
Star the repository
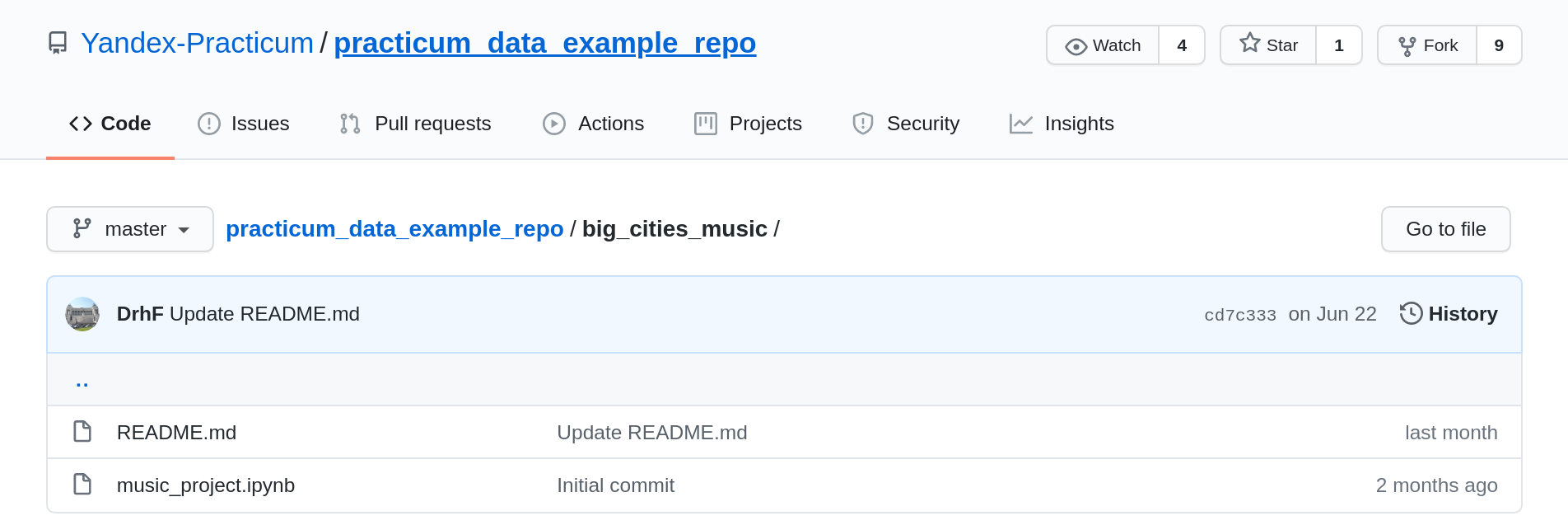coord(1268,45)
